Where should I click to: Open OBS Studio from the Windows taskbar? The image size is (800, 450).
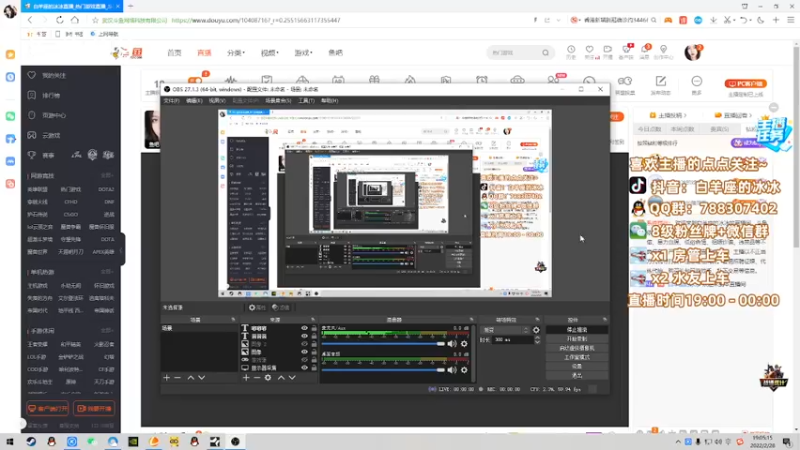click(235, 441)
